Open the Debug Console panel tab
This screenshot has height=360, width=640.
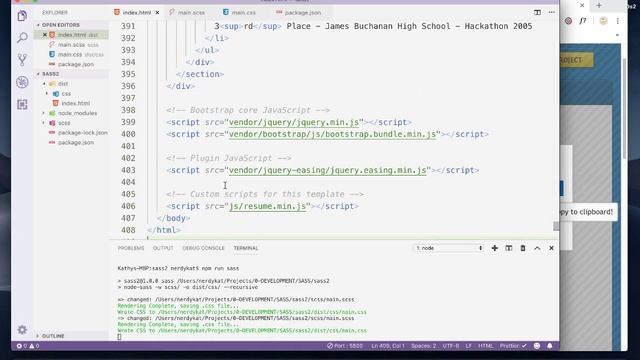point(203,248)
